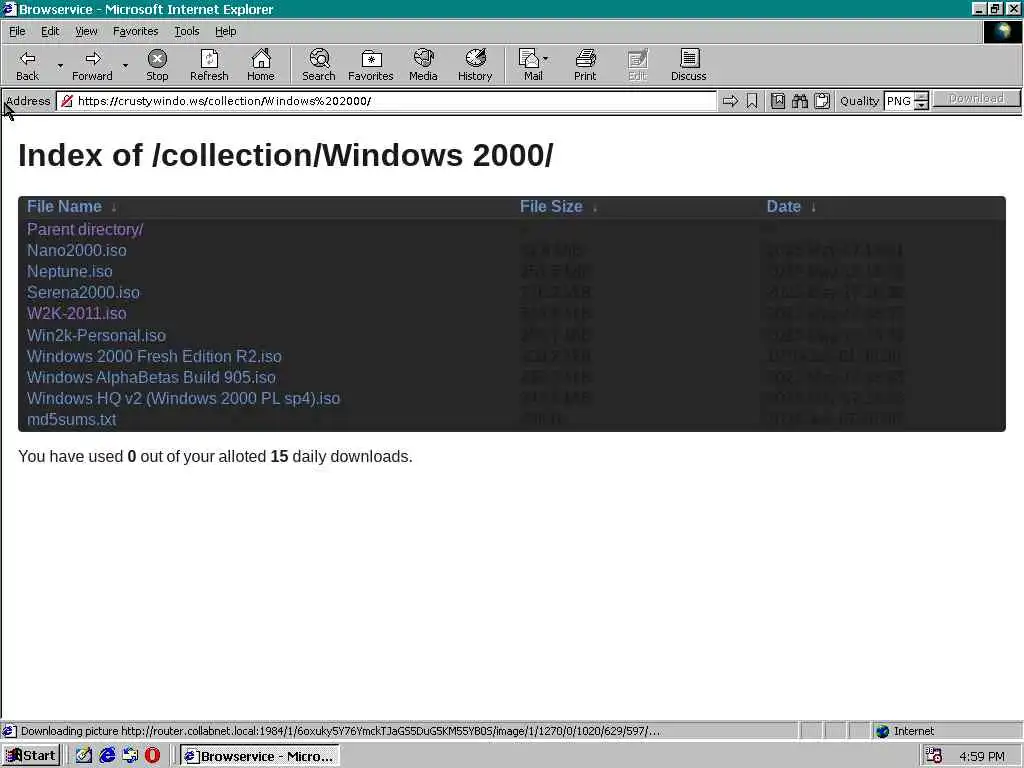Viewport: 1024px width, 768px height.
Task: Open Mail button dropdown arrow
Action: pyautogui.click(x=545, y=59)
